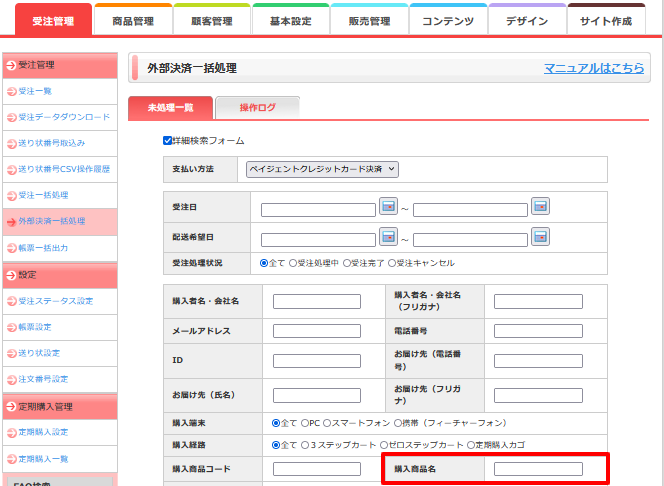Open the 操作ログ tab
The width and height of the screenshot is (664, 486).
257,108
